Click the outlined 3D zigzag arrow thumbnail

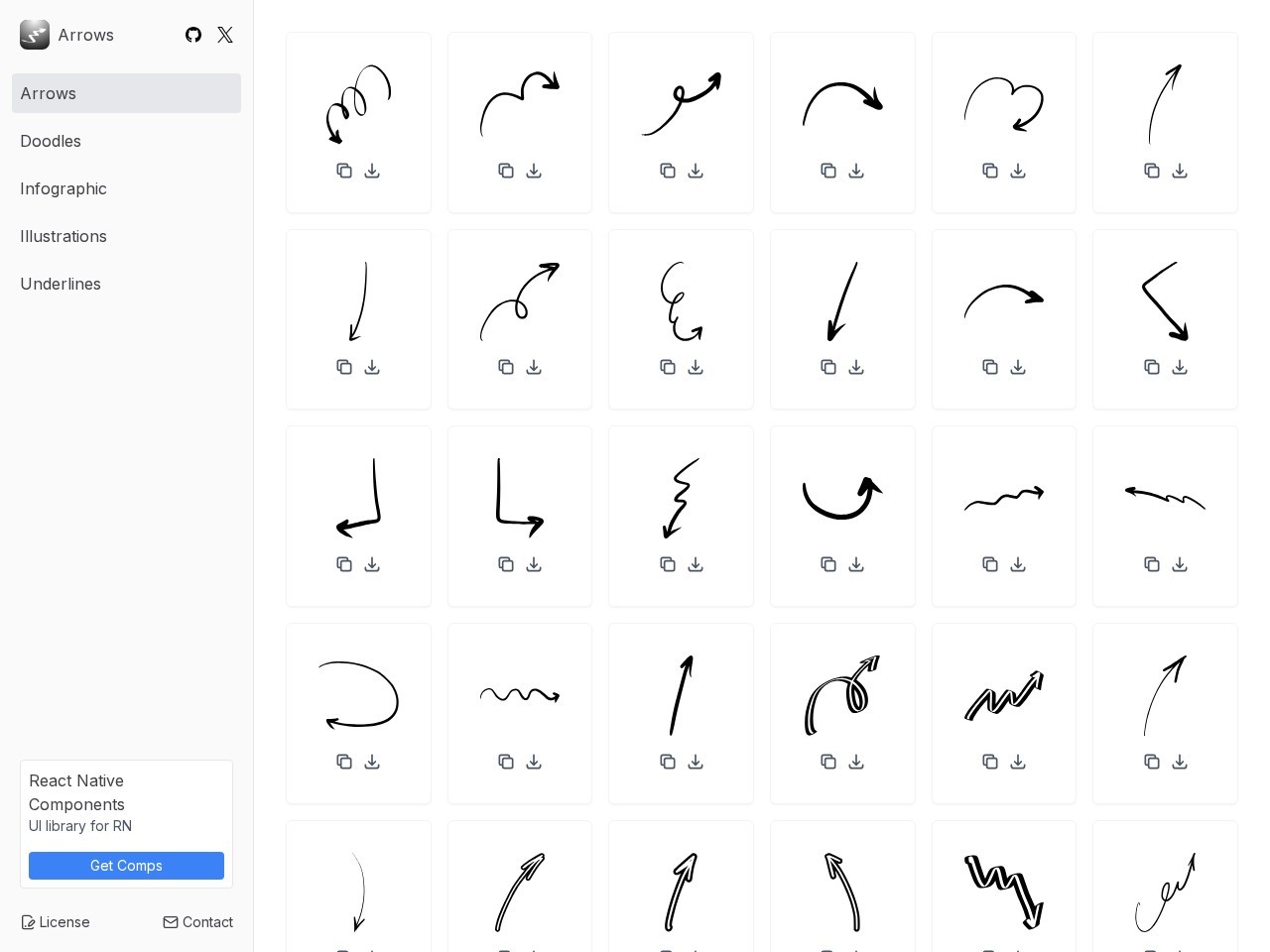tap(1004, 695)
